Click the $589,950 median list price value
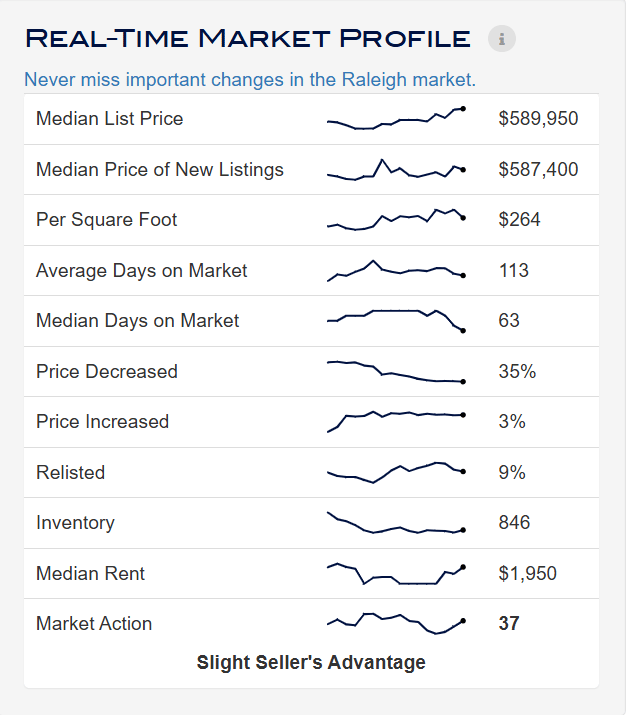The image size is (626, 715). pyautogui.click(x=538, y=119)
